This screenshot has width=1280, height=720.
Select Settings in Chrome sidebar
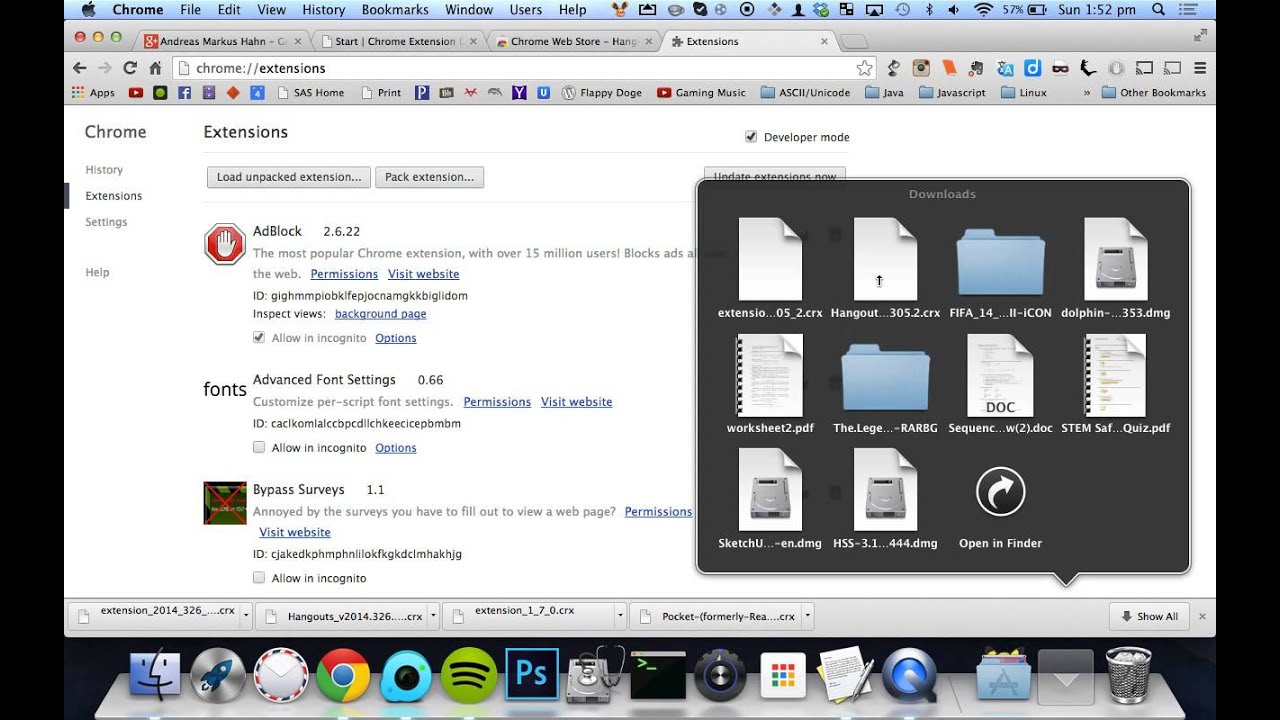pos(106,222)
